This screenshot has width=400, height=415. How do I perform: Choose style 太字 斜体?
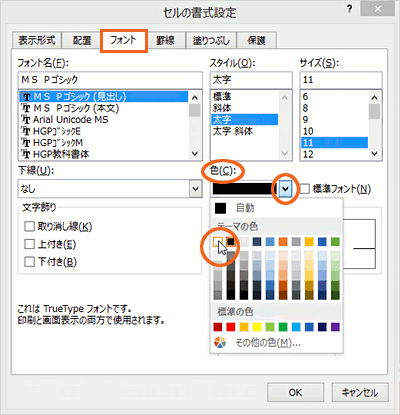244,131
